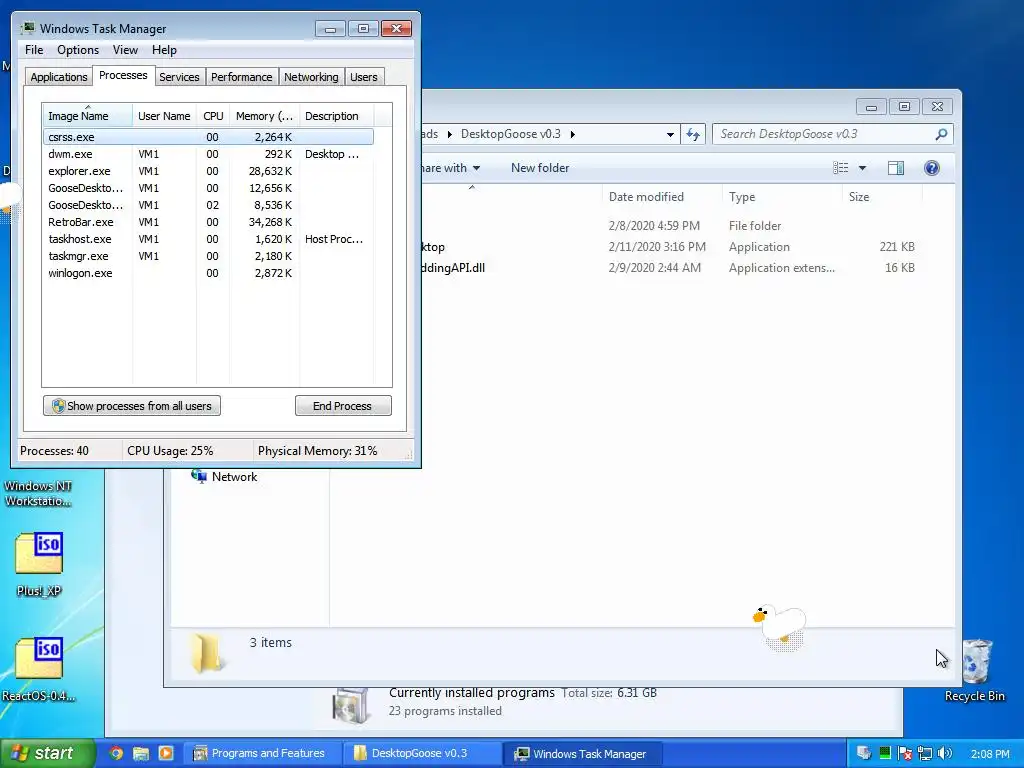This screenshot has width=1024, height=768.
Task: Open the media player quick launch icon
Action: (x=166, y=753)
